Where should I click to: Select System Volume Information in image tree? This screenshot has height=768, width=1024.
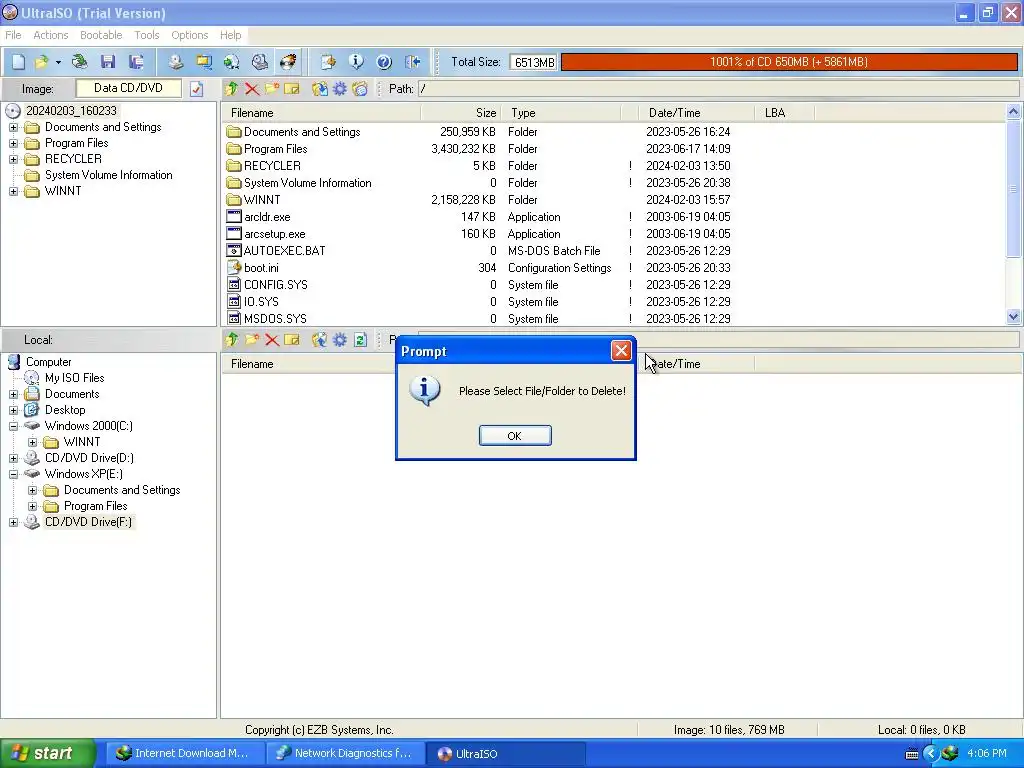click(x=108, y=175)
